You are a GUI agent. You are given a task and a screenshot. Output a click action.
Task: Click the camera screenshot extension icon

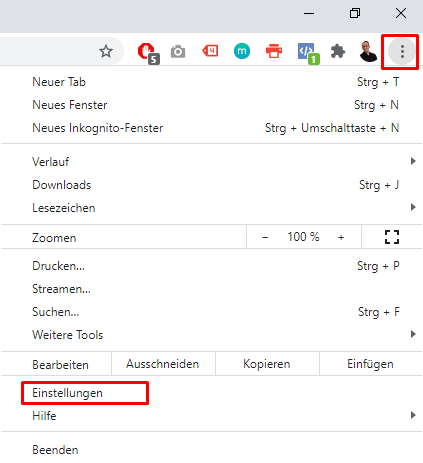coord(178,52)
